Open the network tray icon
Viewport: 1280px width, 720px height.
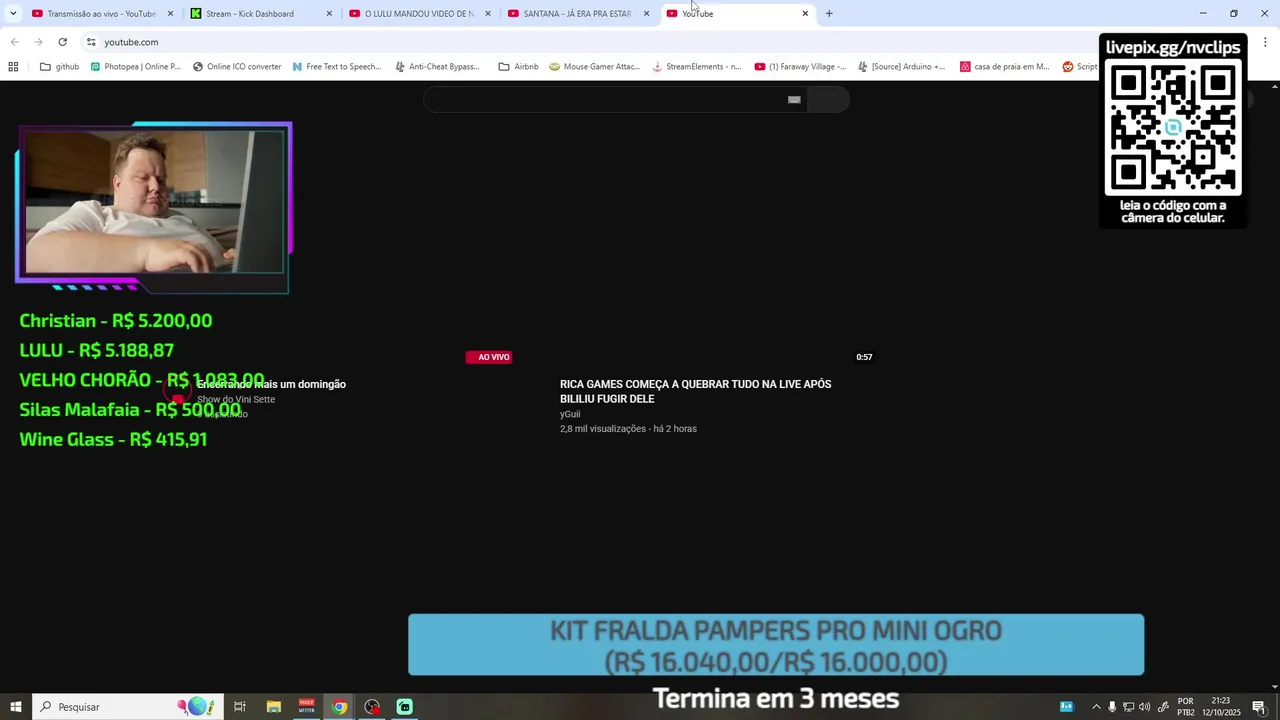[x=1128, y=707]
